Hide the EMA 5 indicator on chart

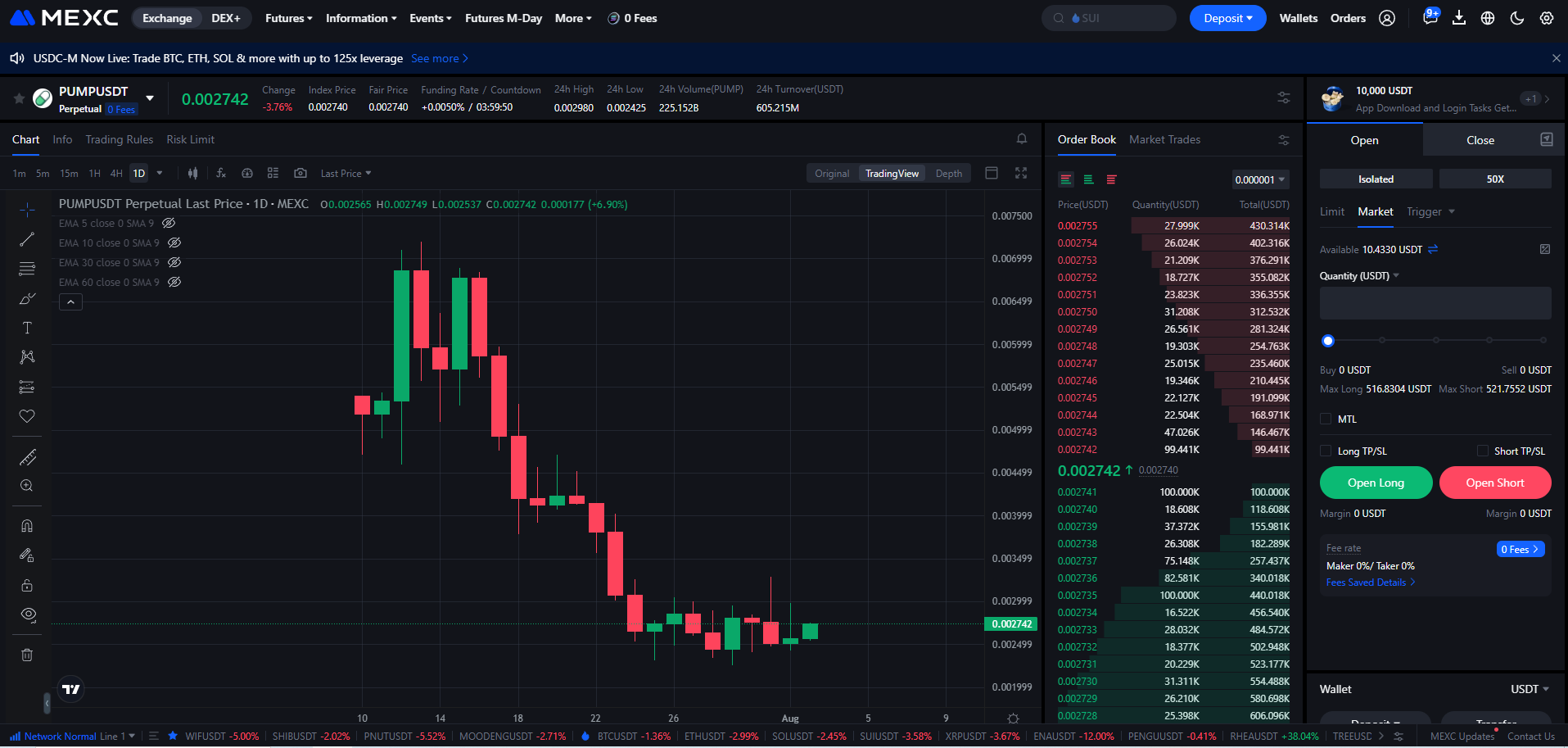click(x=169, y=223)
